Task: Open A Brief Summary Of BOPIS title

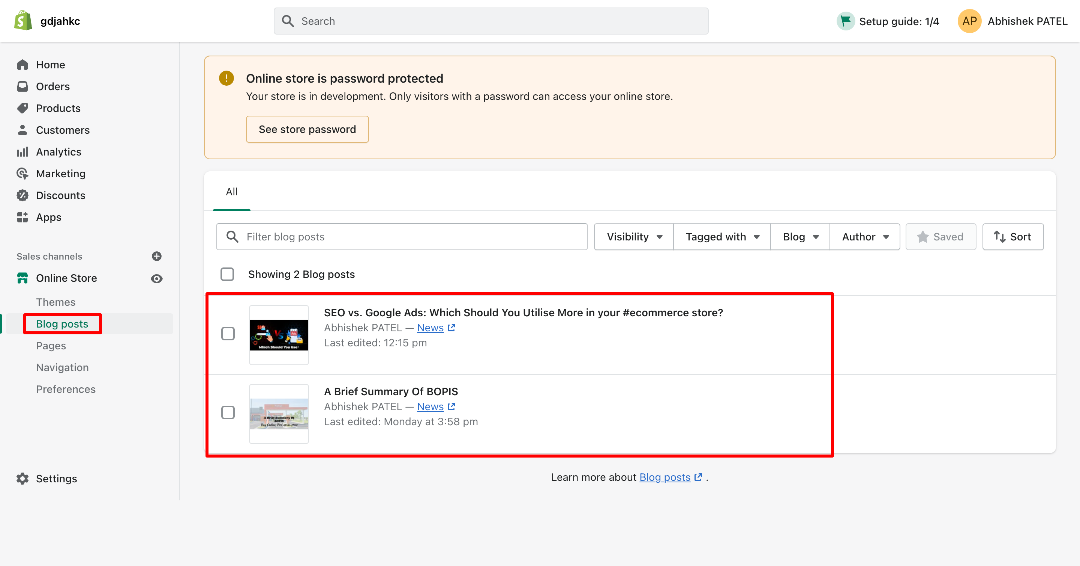Action: [x=391, y=392]
